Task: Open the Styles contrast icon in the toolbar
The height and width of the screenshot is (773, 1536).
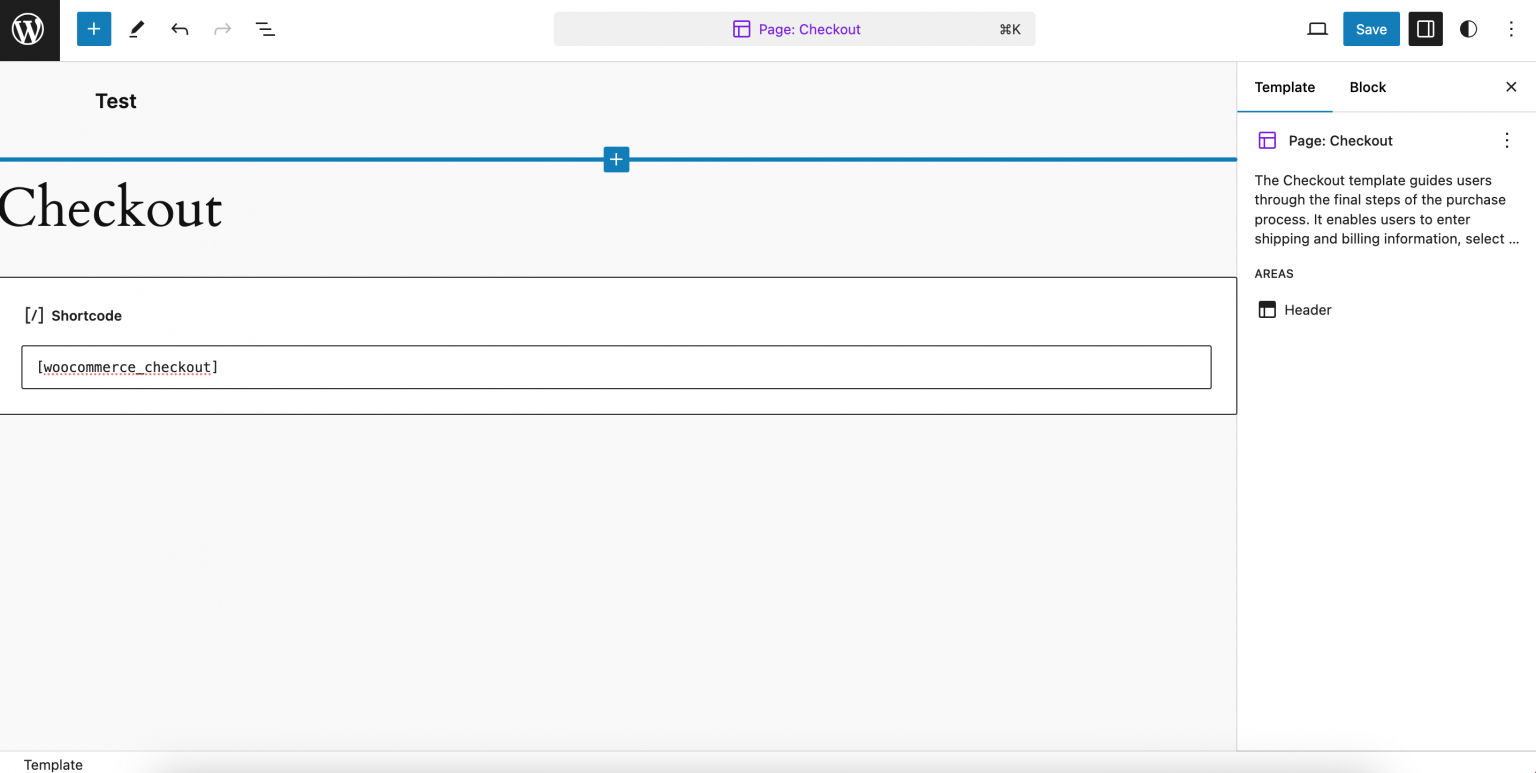Action: pyautogui.click(x=1467, y=29)
